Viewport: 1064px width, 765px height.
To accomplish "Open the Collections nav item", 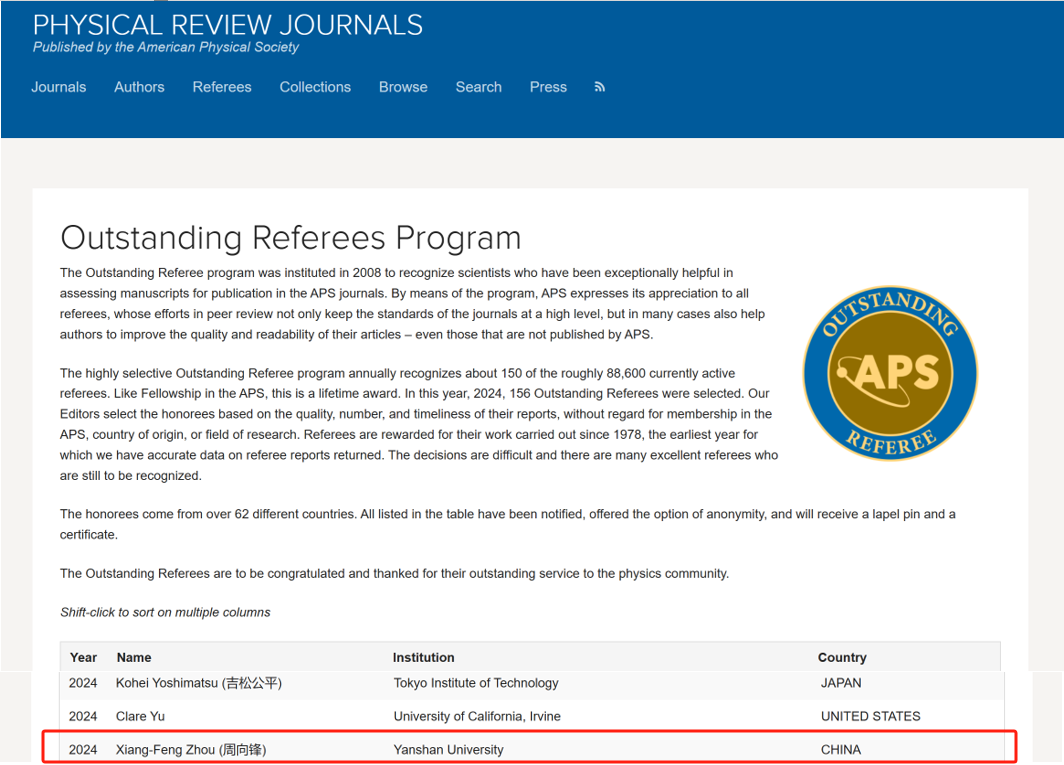I will click(x=315, y=87).
